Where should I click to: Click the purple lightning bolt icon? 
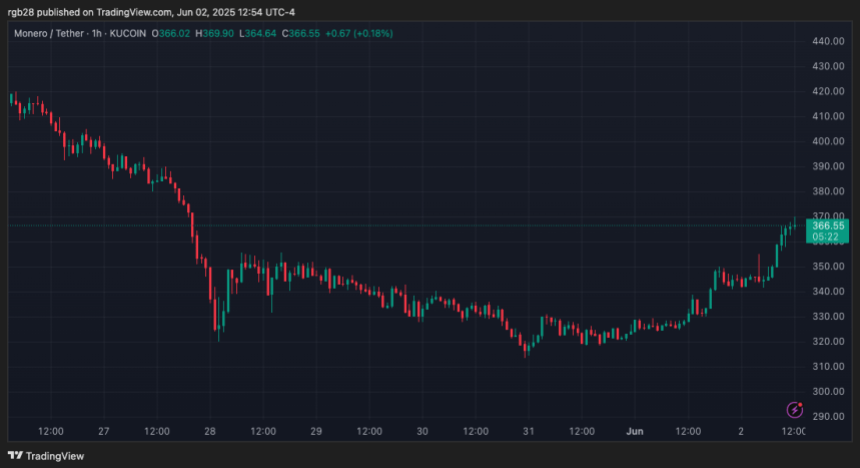795,409
